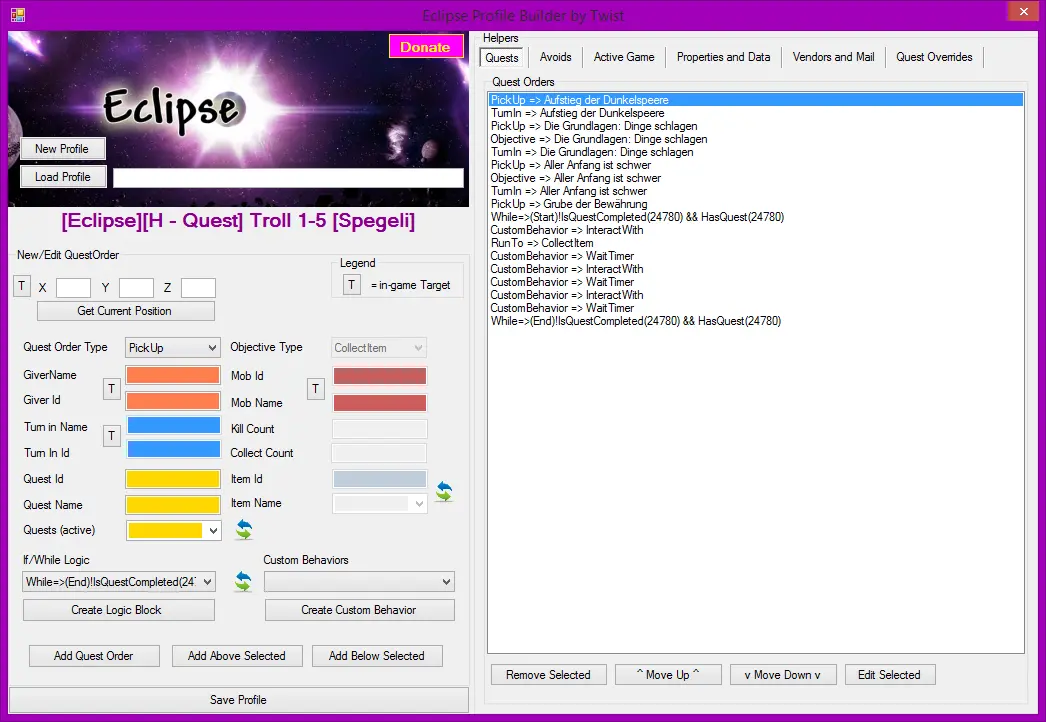This screenshot has height=722, width=1046.
Task: Click the refresh icon beside If/While Logic dropdown
Action: (x=242, y=581)
